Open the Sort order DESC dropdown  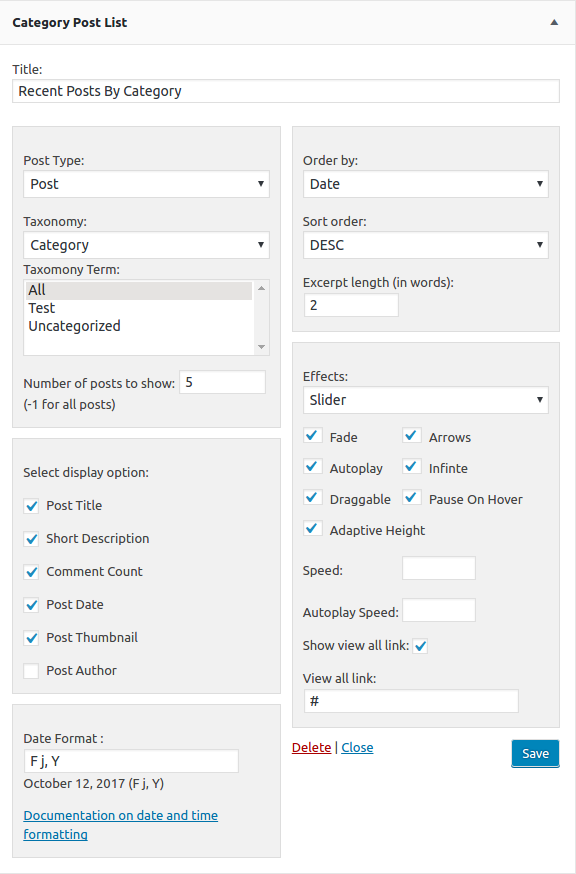[425, 245]
